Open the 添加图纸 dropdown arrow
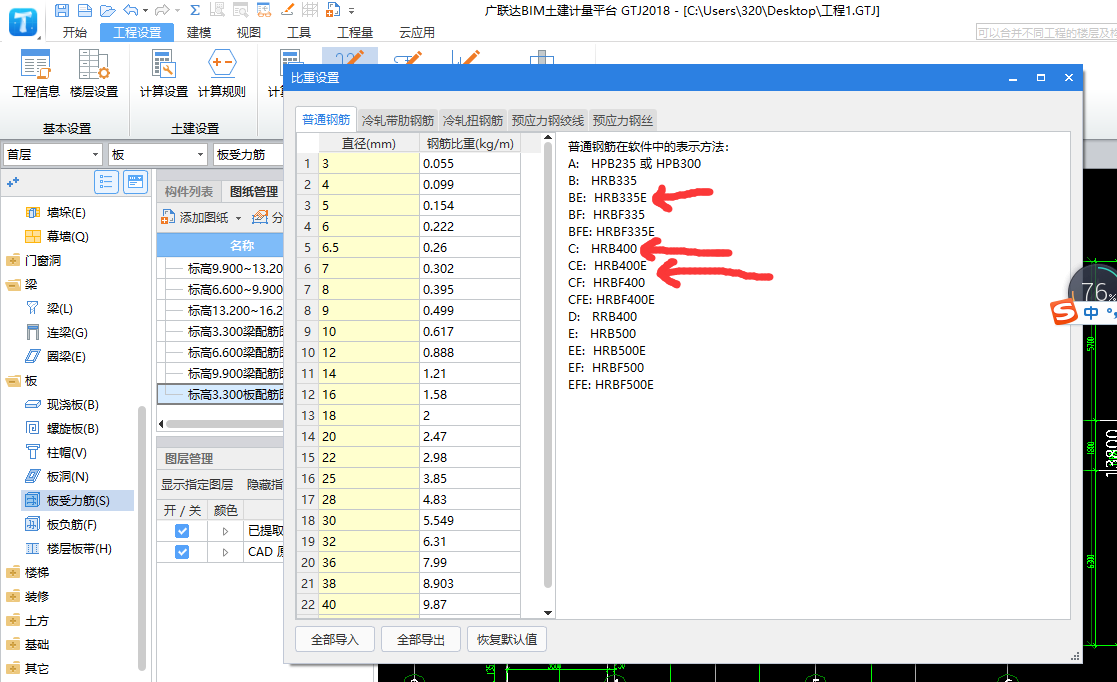 click(239, 218)
